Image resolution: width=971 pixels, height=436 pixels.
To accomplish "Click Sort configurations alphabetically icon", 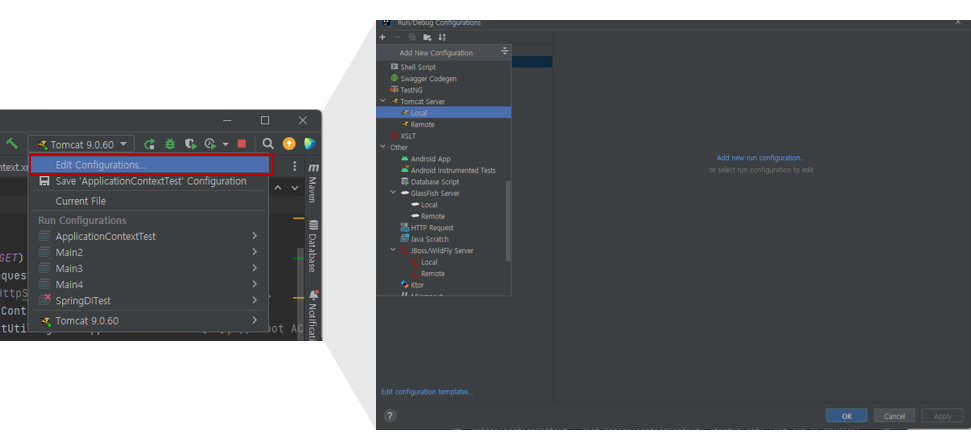I will point(442,37).
